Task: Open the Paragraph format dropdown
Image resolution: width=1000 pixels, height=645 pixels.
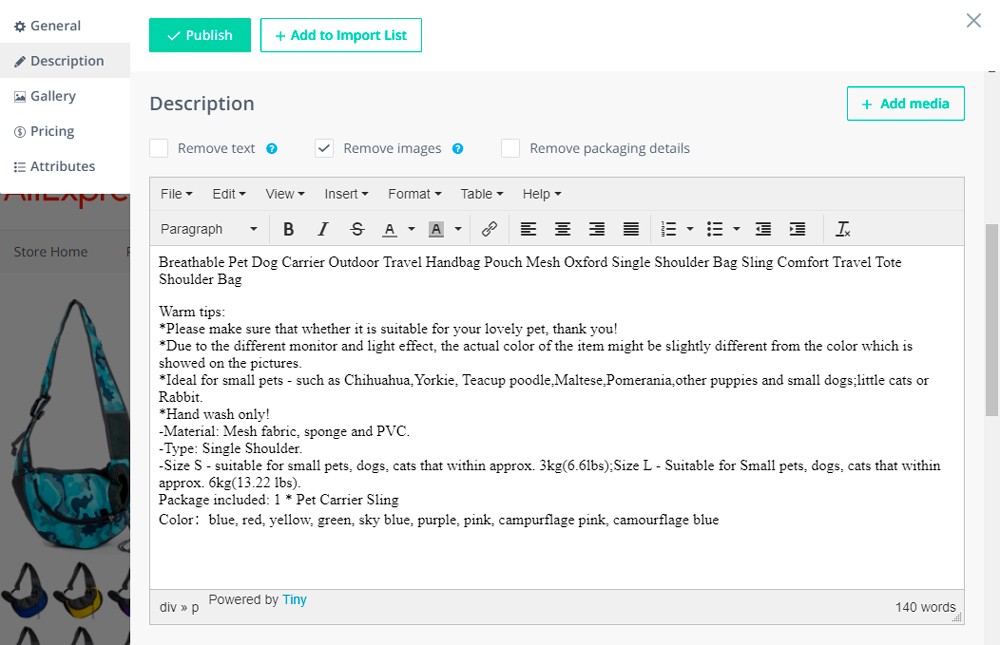Action: coord(209,229)
